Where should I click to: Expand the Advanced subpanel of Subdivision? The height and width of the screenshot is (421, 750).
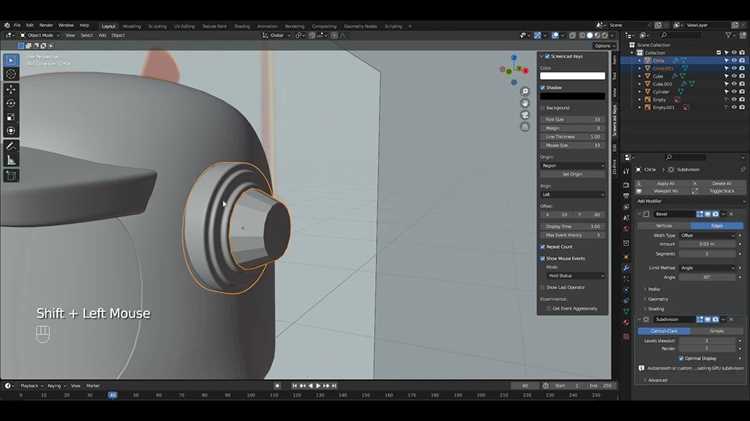pos(656,380)
